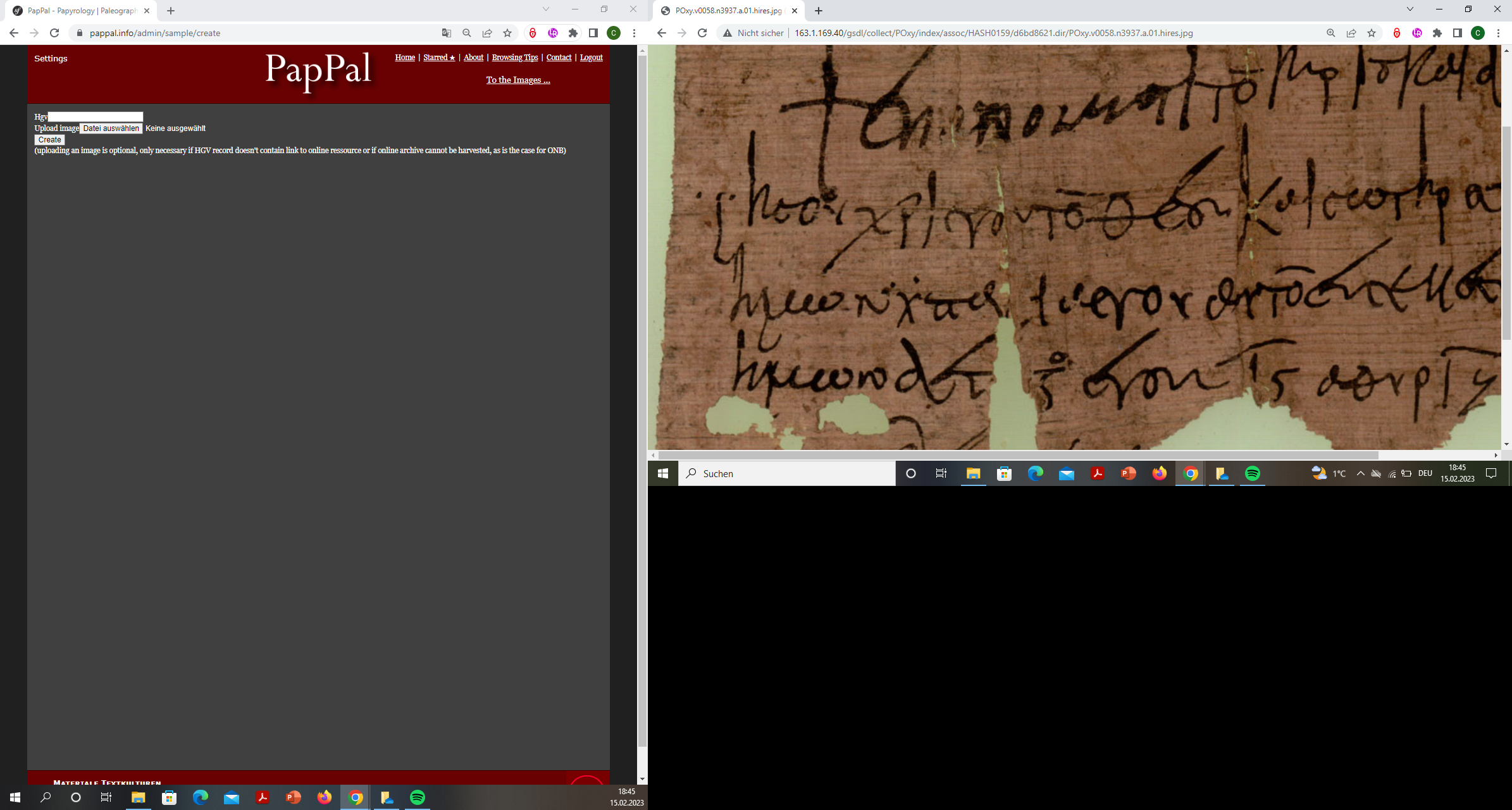Expand tab search chevron in PapPal window
The width and height of the screenshot is (1512, 810).
[546, 9]
